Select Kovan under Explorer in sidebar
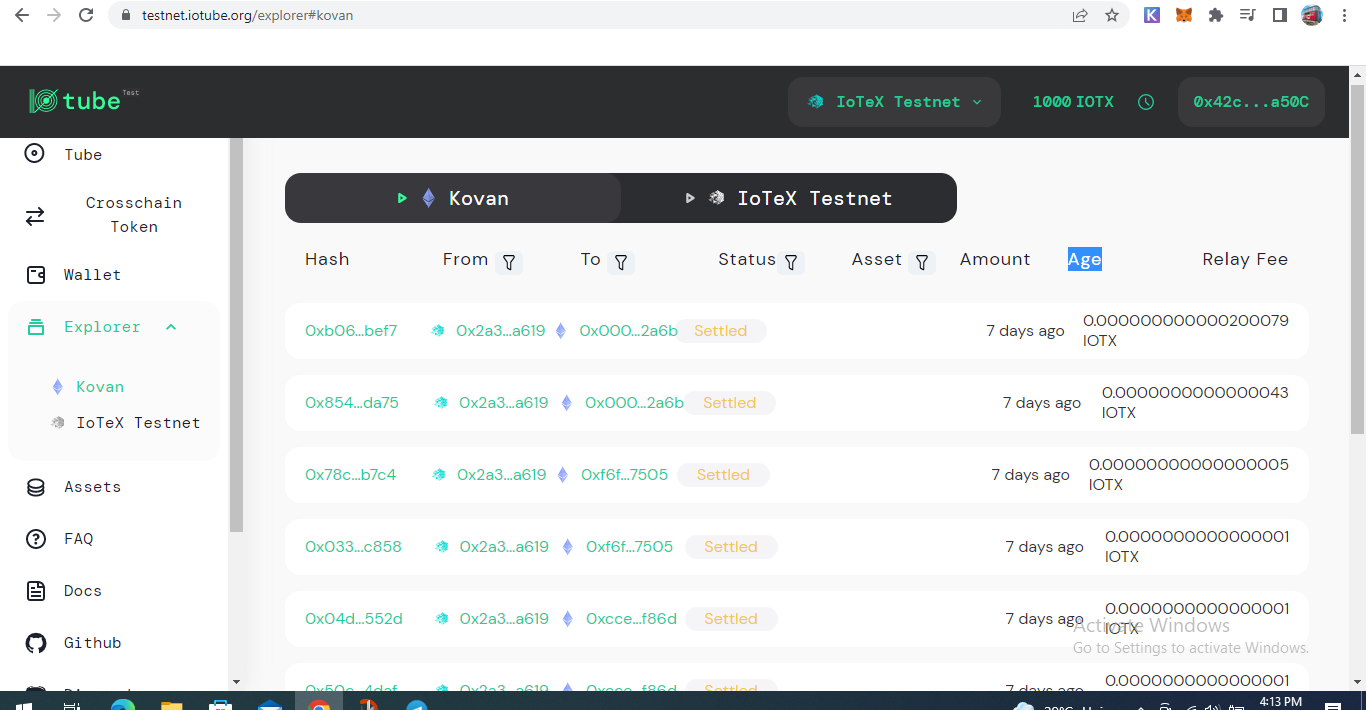 tap(100, 387)
